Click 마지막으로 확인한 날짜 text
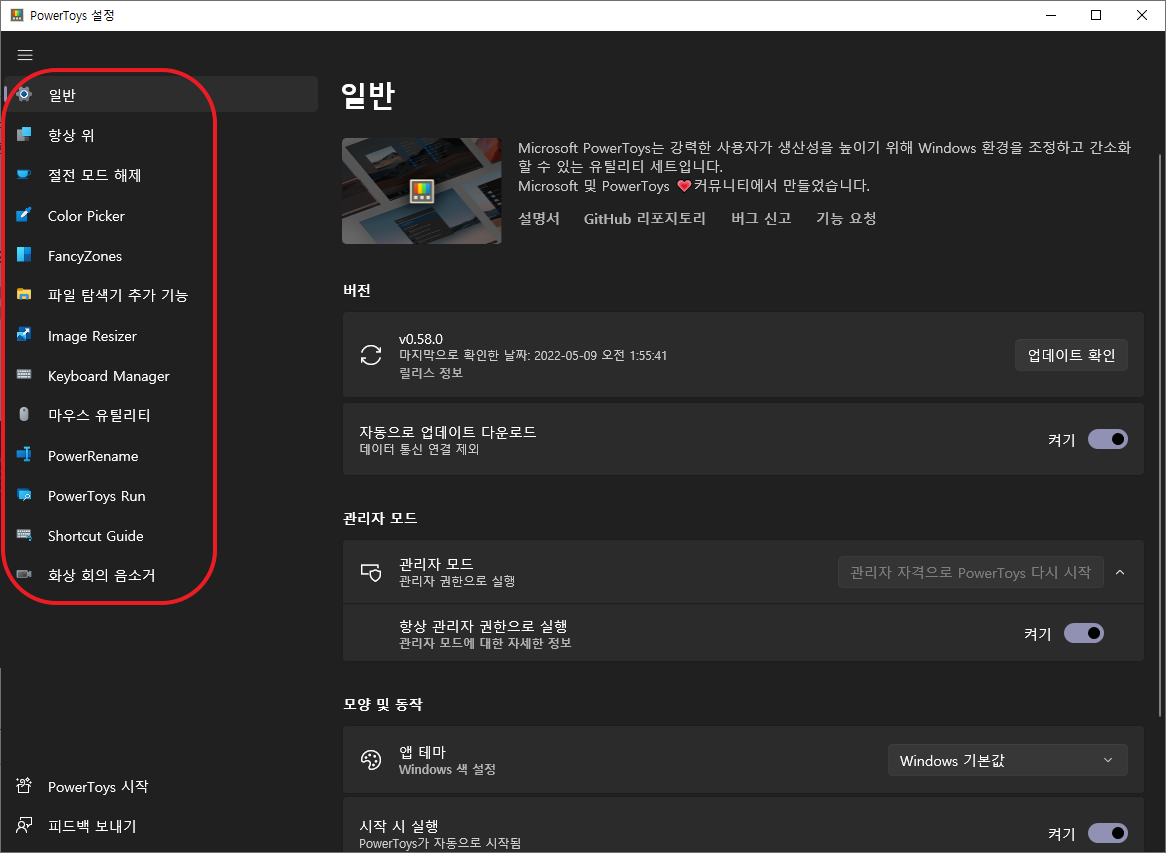1166x853 pixels. point(532,355)
